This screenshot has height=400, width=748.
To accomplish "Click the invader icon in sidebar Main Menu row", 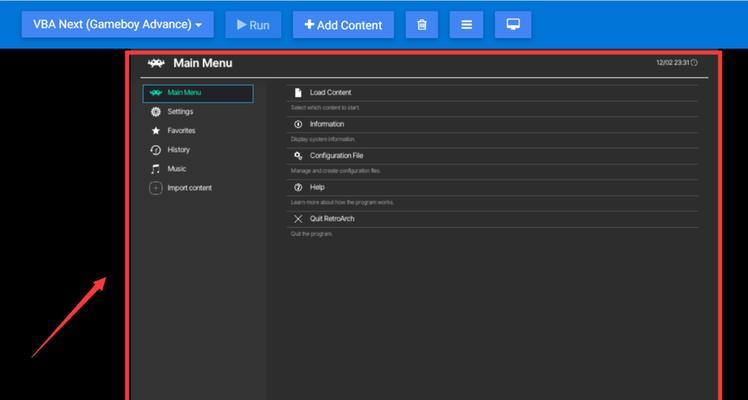I will pyautogui.click(x=156, y=92).
